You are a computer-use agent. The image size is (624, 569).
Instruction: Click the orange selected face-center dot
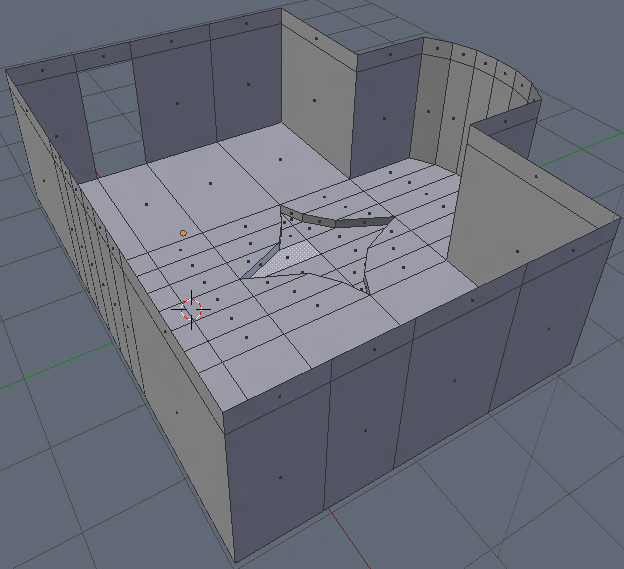(183, 233)
